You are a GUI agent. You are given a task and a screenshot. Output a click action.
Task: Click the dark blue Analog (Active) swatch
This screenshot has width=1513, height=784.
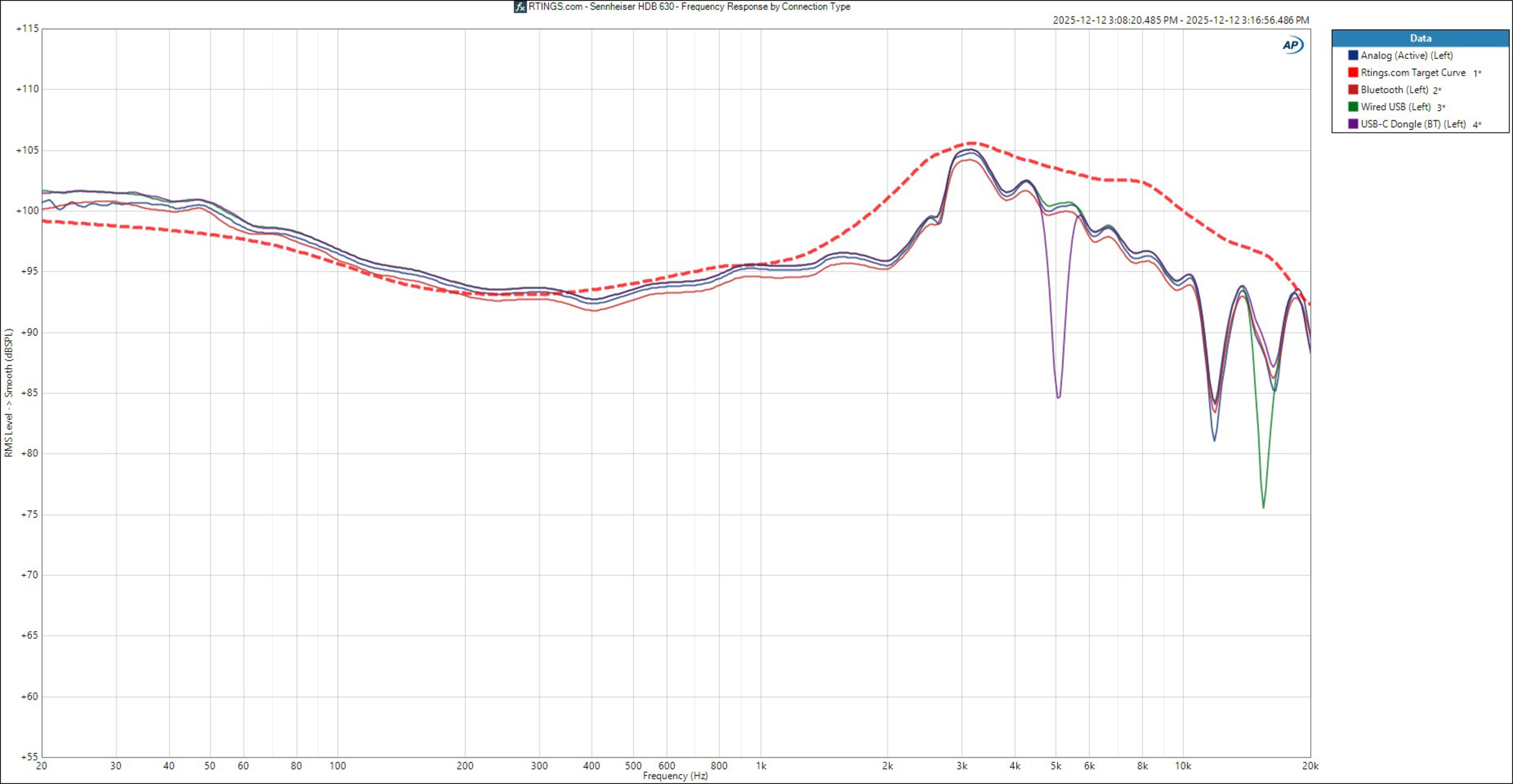pos(1353,55)
